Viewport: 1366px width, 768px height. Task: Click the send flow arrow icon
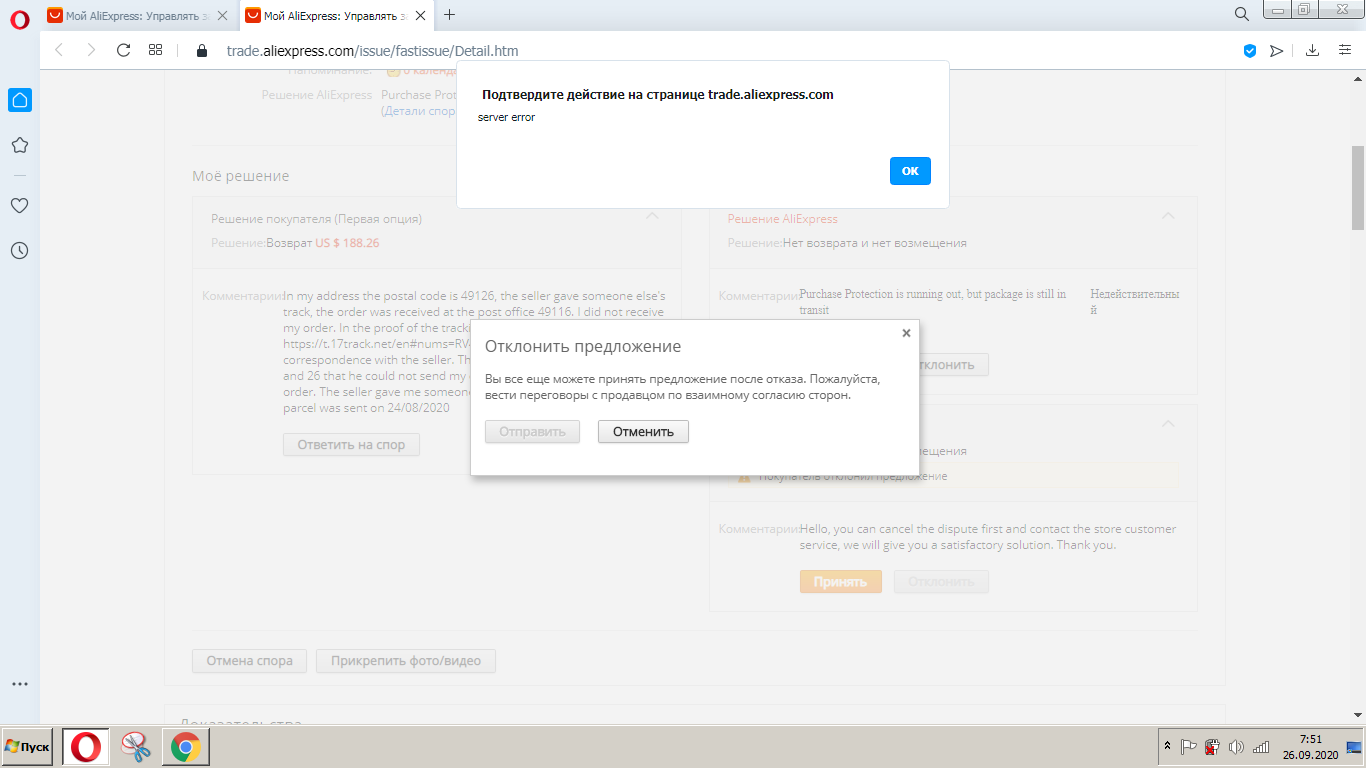[1277, 51]
